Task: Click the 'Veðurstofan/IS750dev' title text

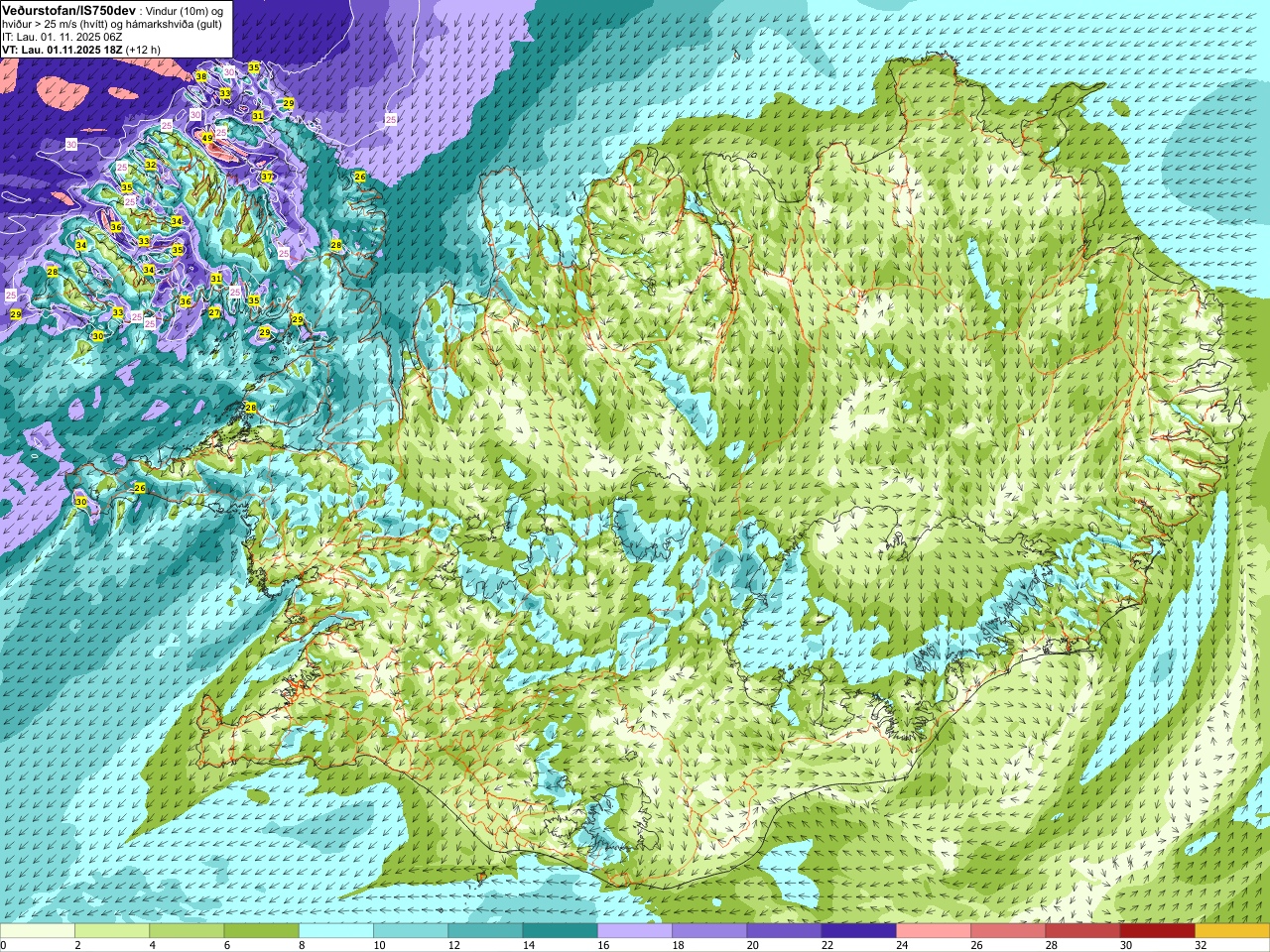Action: [68, 10]
